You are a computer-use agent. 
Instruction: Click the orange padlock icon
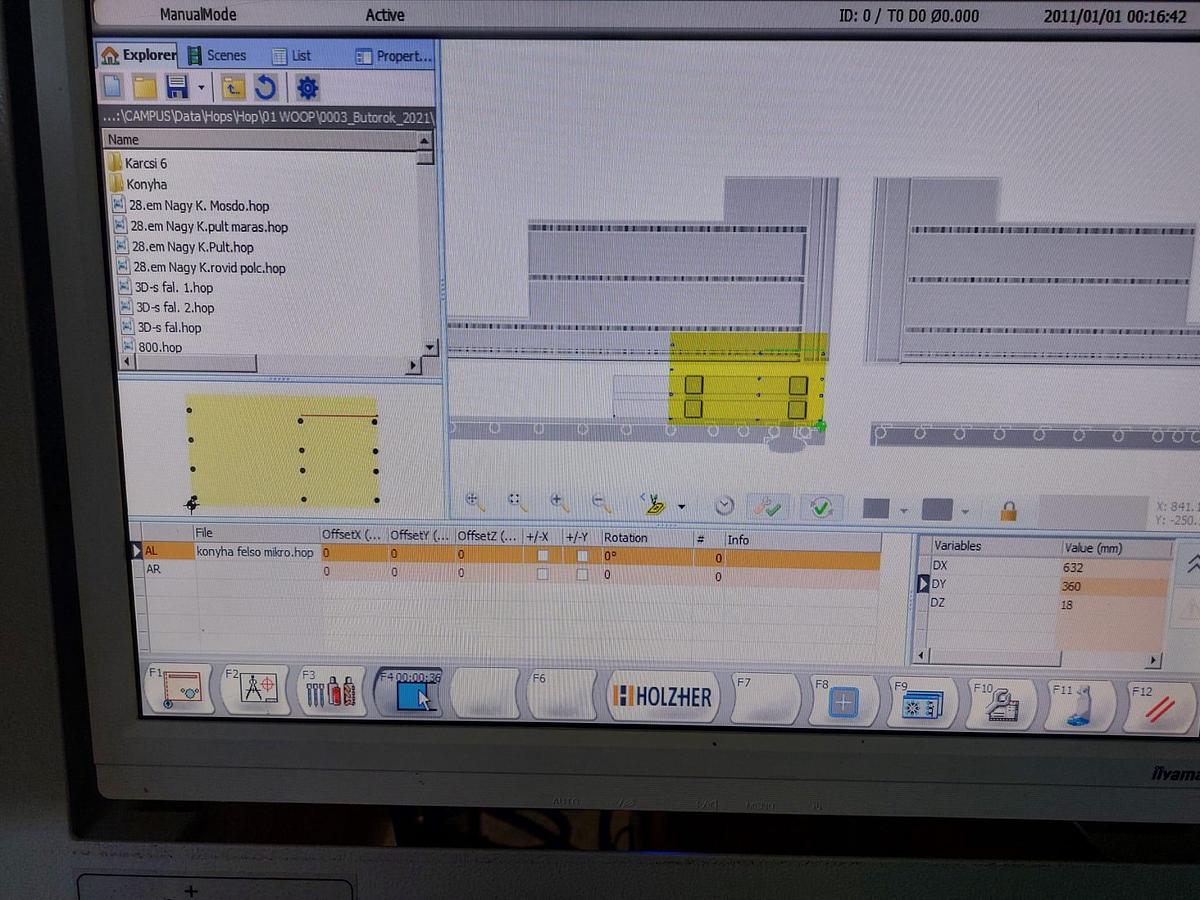[x=1008, y=510]
